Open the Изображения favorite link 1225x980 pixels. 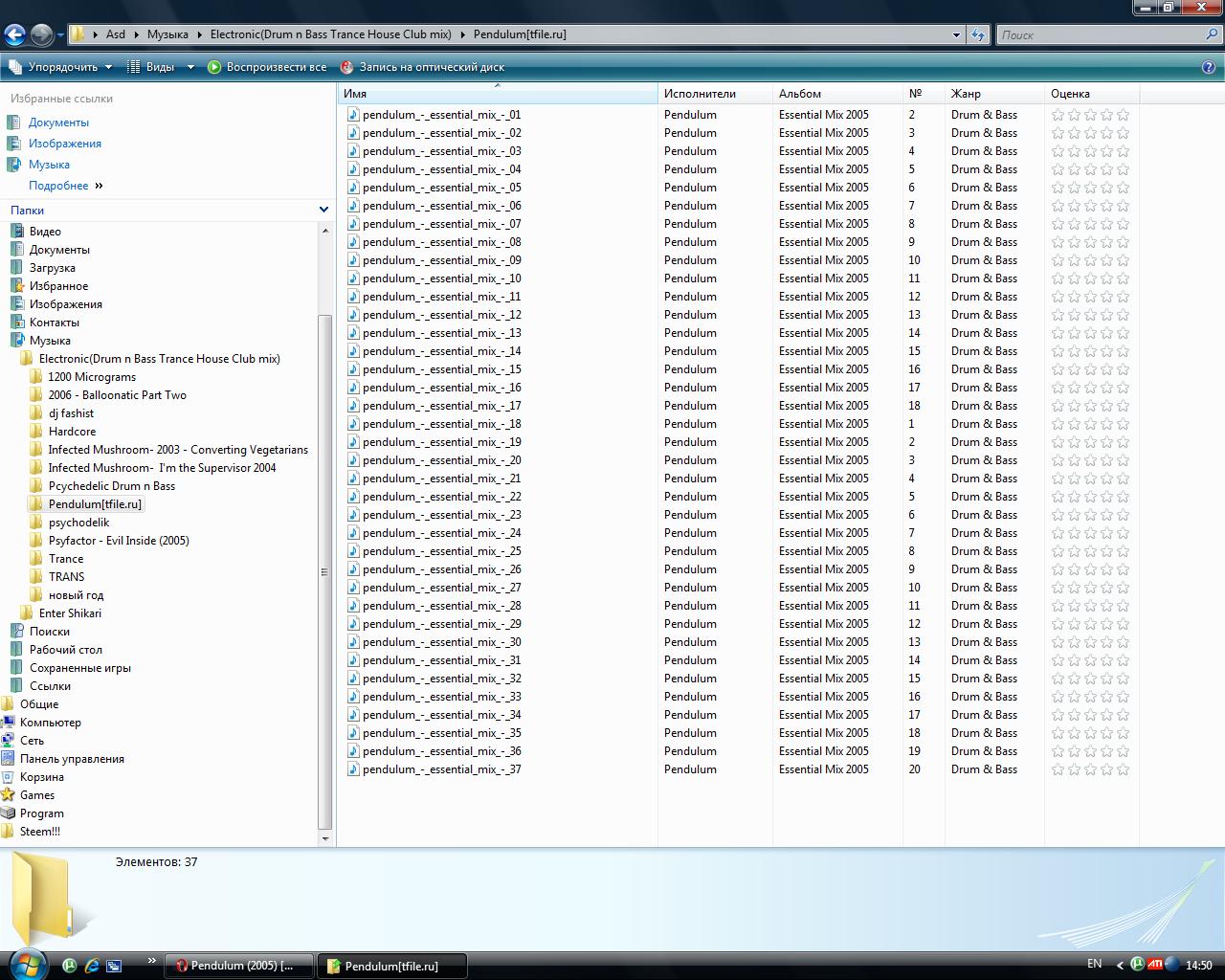point(65,144)
